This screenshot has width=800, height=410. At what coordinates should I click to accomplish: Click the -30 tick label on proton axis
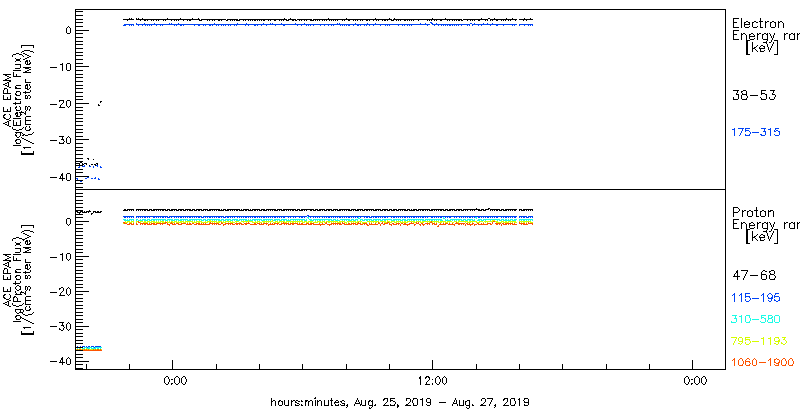(59, 325)
